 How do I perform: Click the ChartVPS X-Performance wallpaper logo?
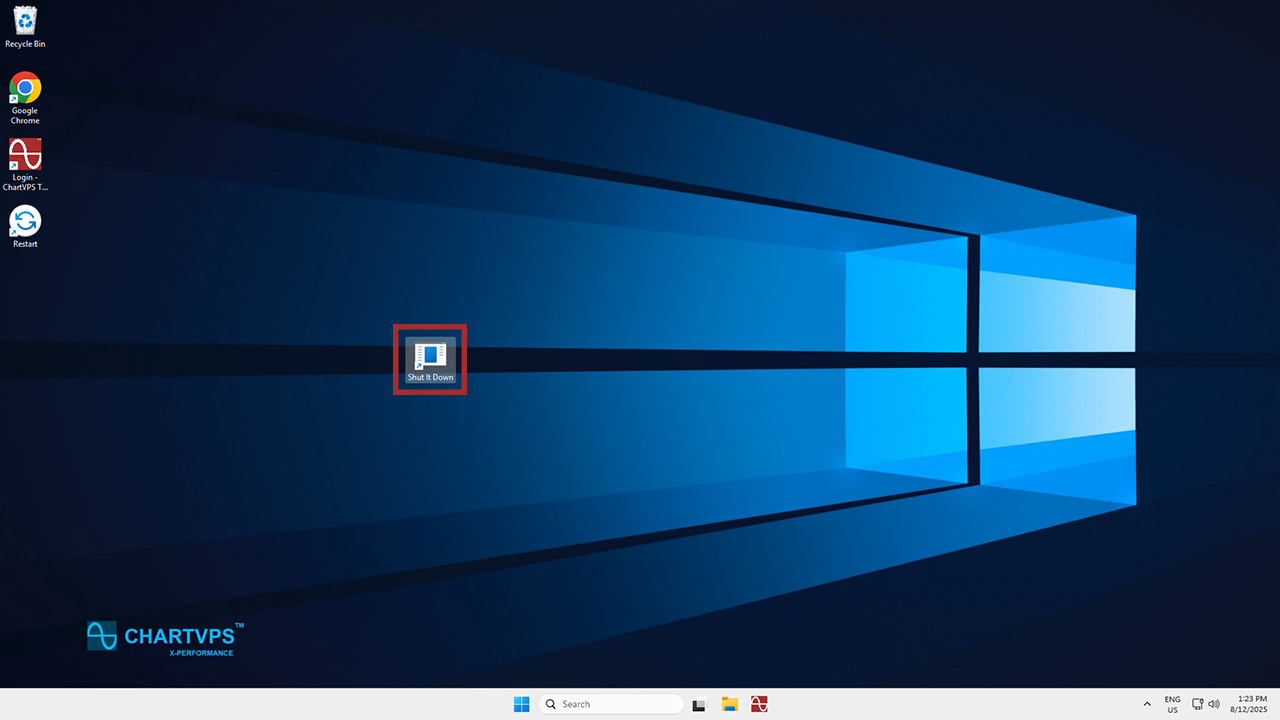(165, 638)
